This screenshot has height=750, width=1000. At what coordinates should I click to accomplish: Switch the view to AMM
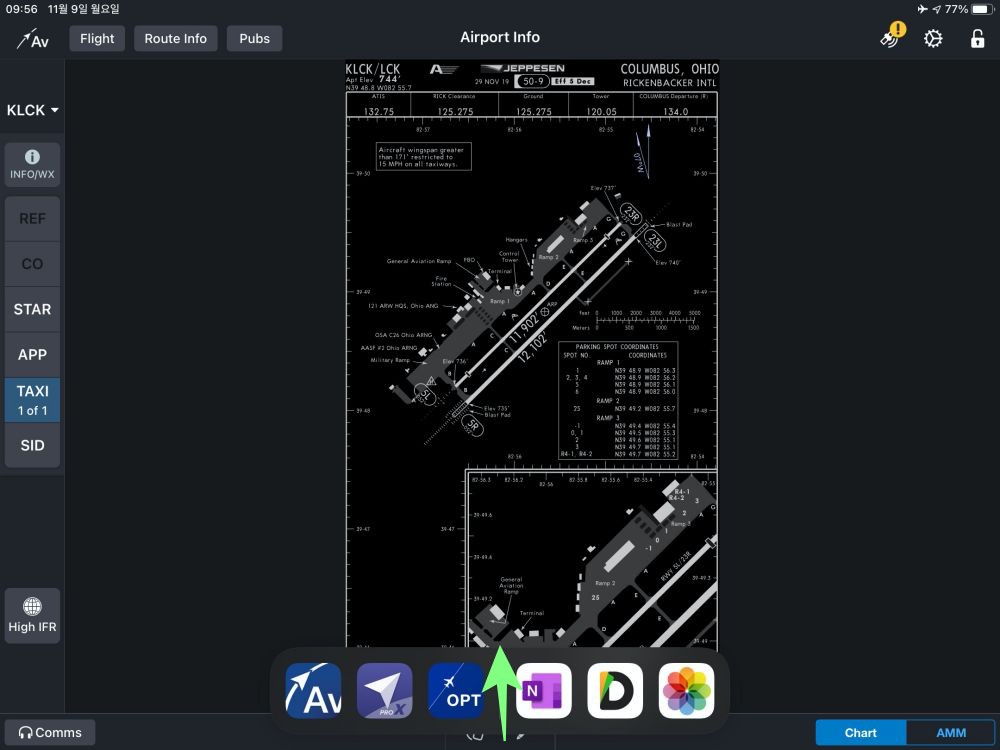tap(950, 733)
